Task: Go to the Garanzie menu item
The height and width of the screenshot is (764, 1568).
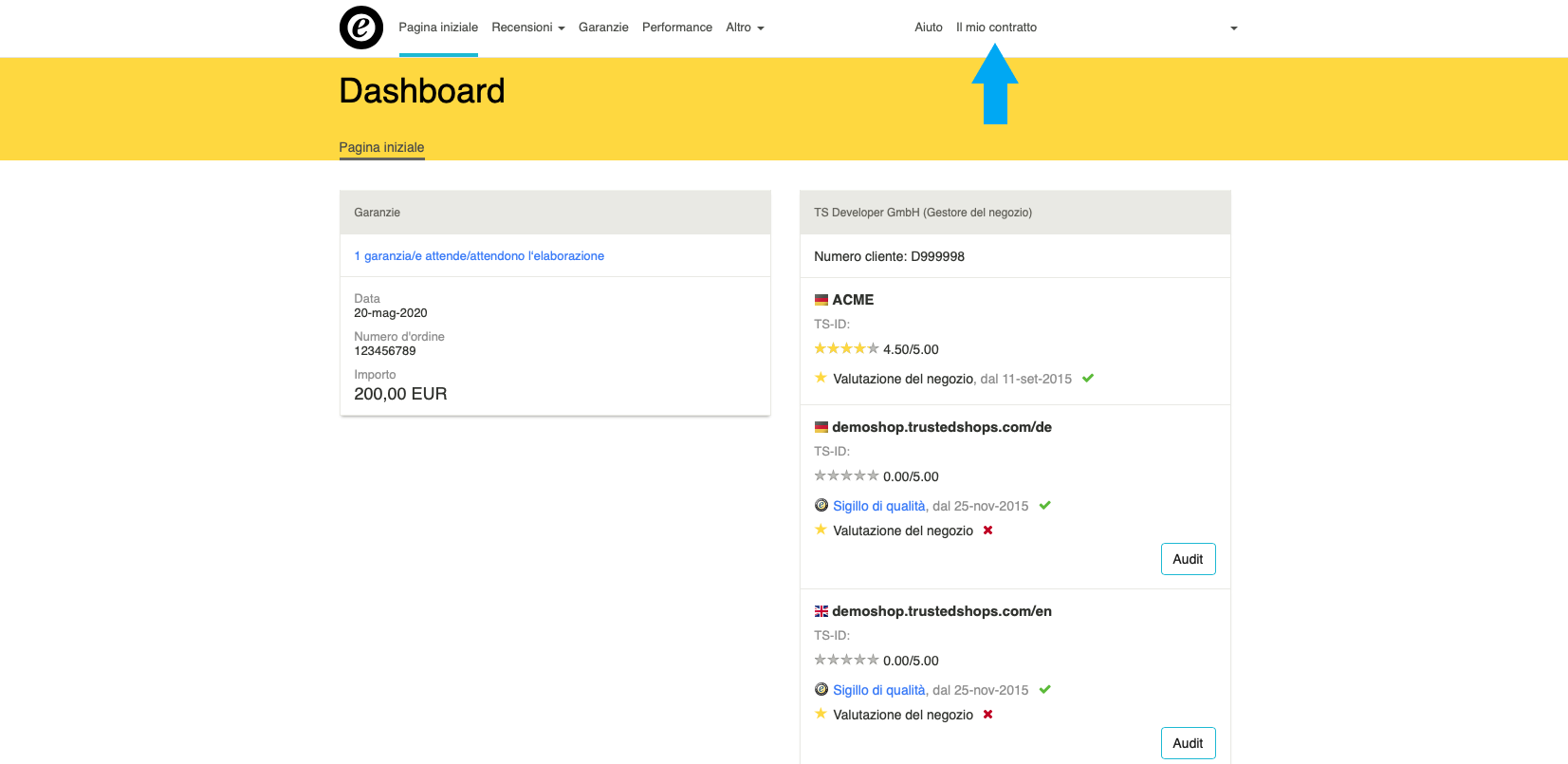Action: [x=603, y=28]
